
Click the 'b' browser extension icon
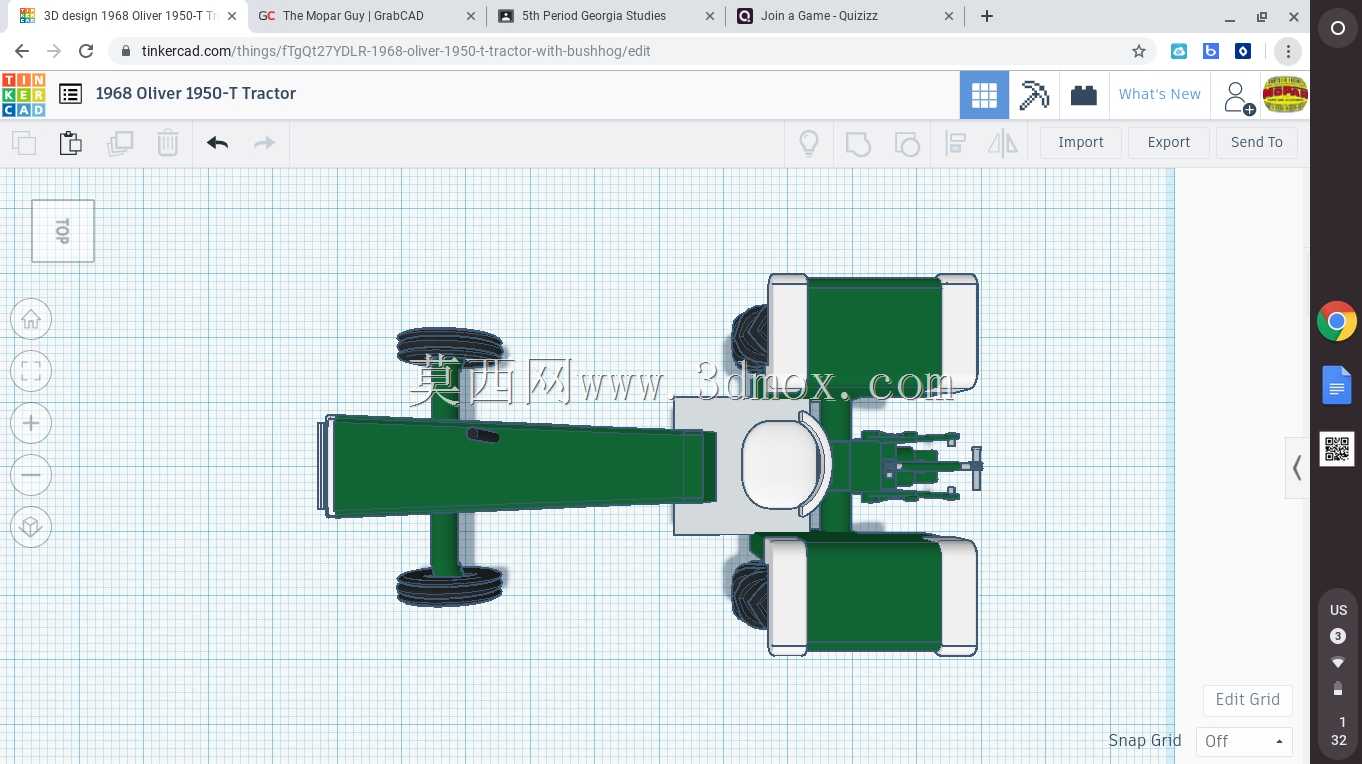[1211, 51]
